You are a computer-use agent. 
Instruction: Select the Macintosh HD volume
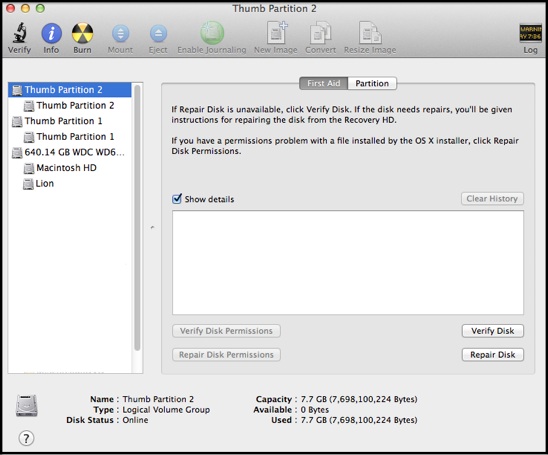click(x=70, y=168)
